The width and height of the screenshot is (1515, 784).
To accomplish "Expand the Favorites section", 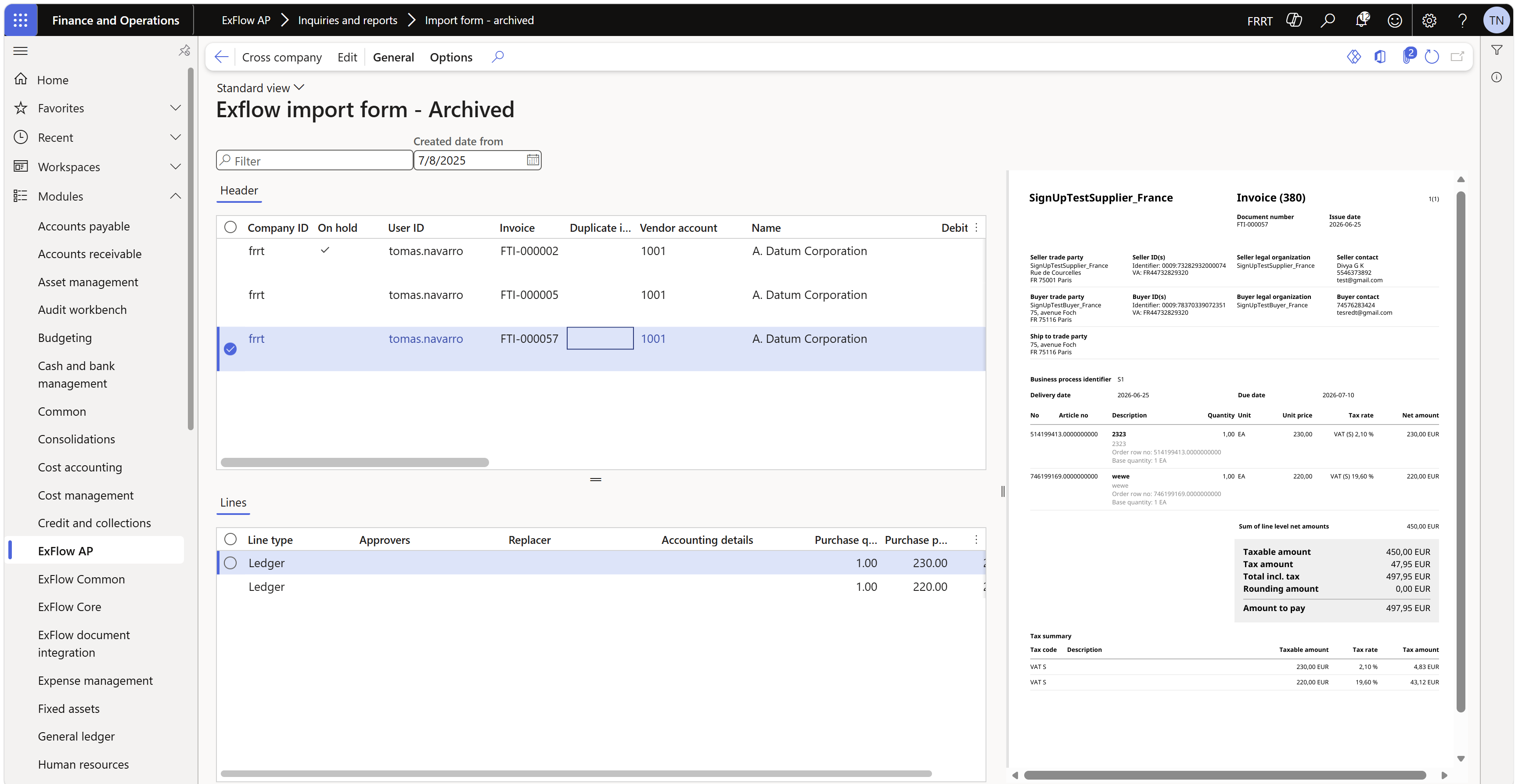I will click(x=175, y=108).
